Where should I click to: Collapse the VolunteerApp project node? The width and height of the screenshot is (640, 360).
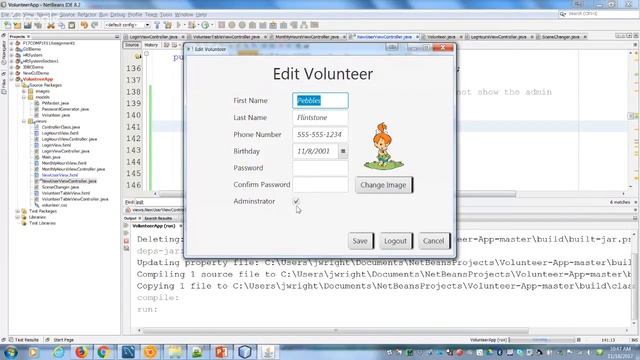click(x=12, y=79)
